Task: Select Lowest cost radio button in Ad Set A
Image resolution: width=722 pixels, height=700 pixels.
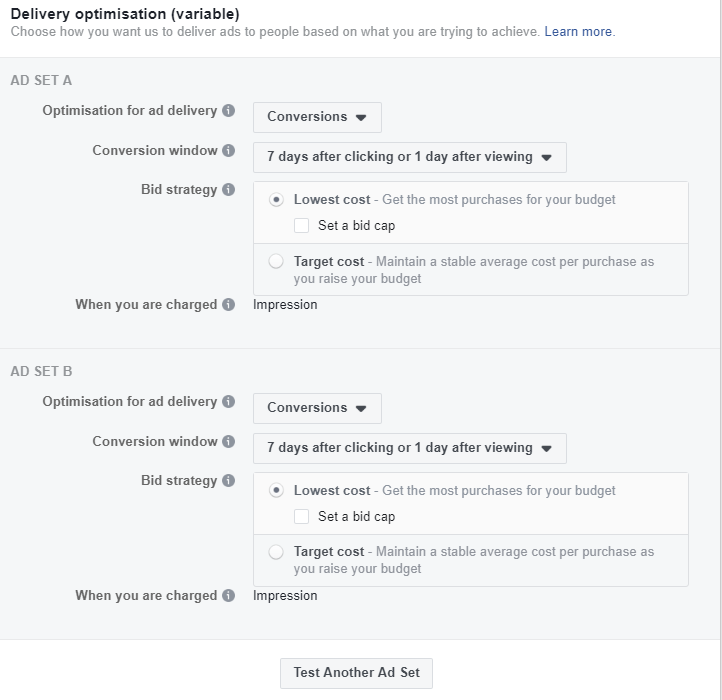Action: 277,200
